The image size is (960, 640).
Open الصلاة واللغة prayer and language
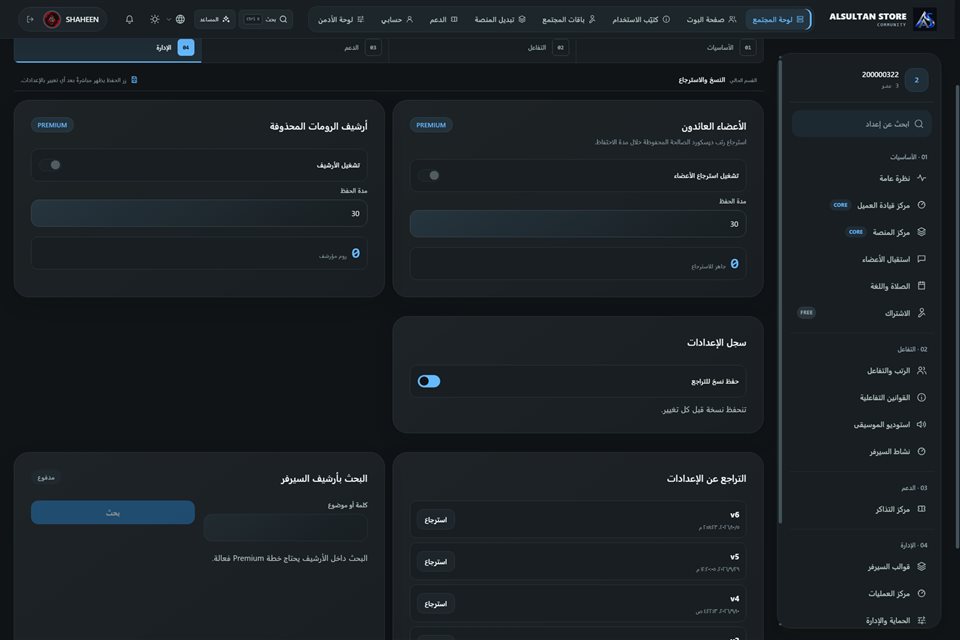point(861,286)
